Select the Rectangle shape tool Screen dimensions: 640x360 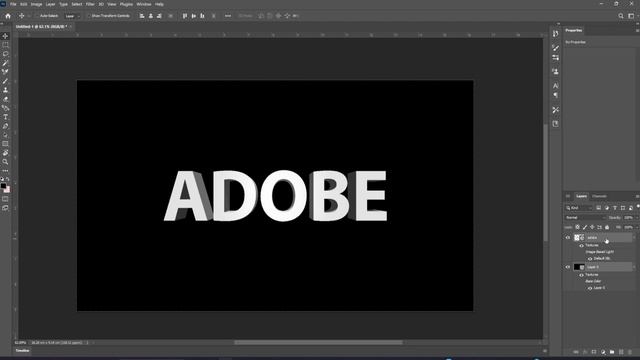pos(5,144)
